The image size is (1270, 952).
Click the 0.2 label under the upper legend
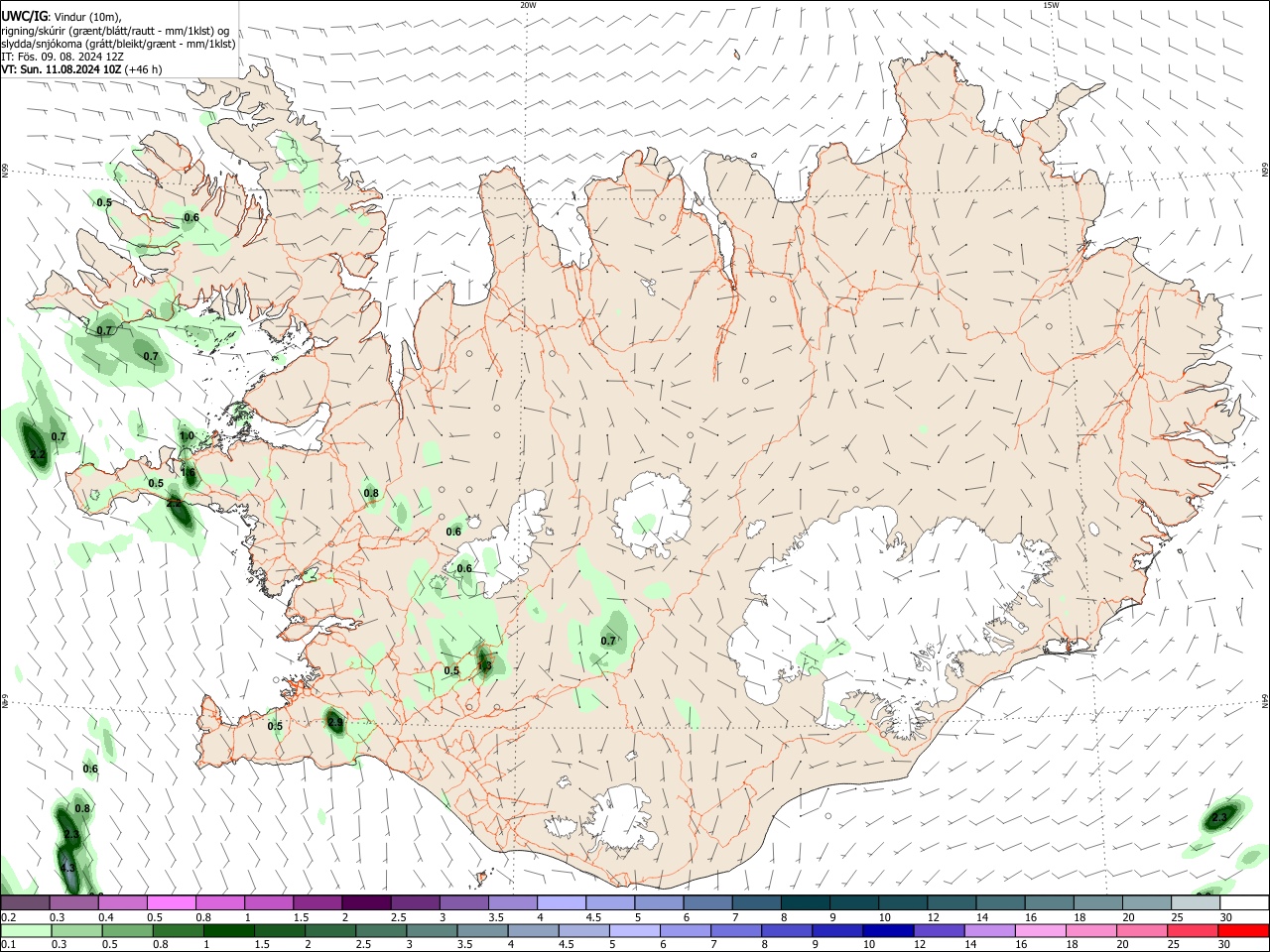(x=9, y=917)
